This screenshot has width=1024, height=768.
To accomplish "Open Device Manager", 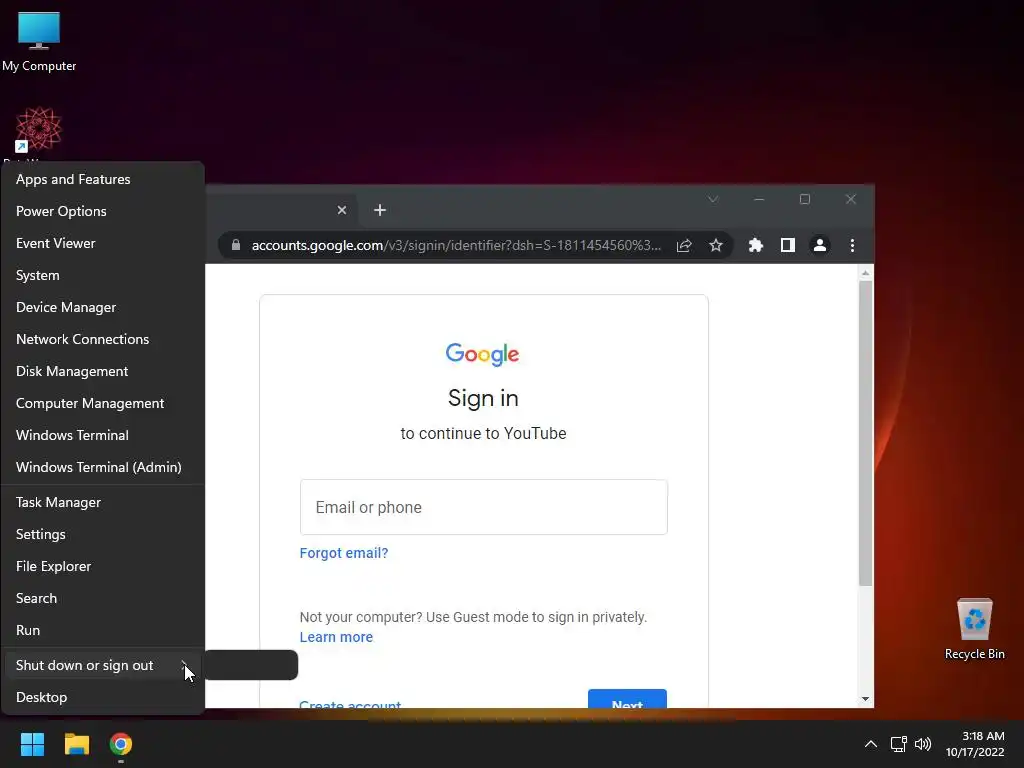I will (103, 308).
